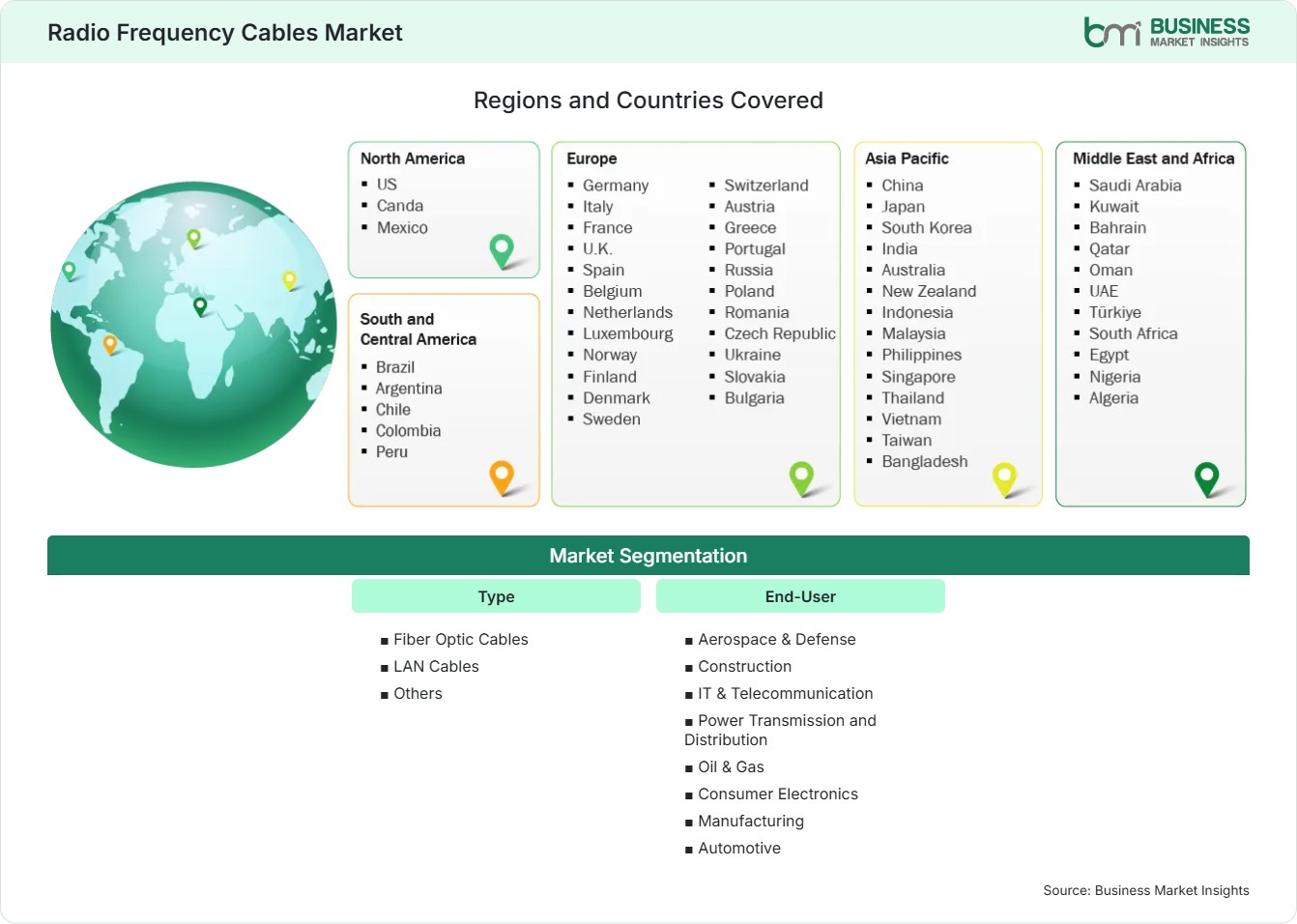The image size is (1297, 924).
Task: Click the Europe heading
Action: [591, 159]
